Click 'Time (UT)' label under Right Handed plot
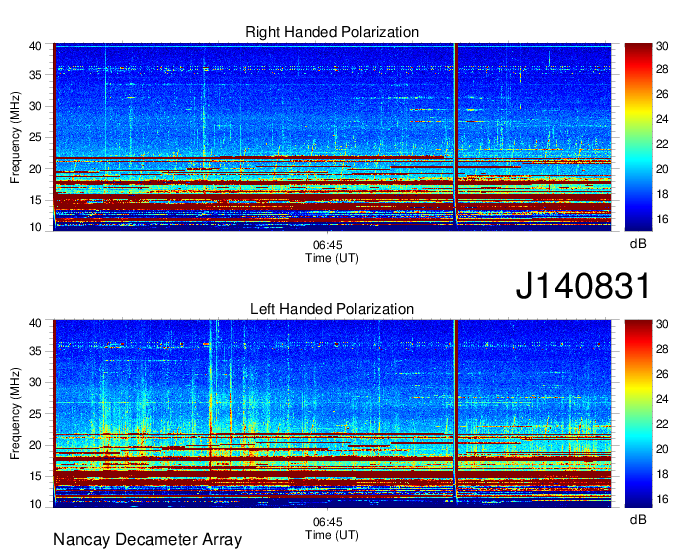This screenshot has height=552, width=680. [332, 258]
